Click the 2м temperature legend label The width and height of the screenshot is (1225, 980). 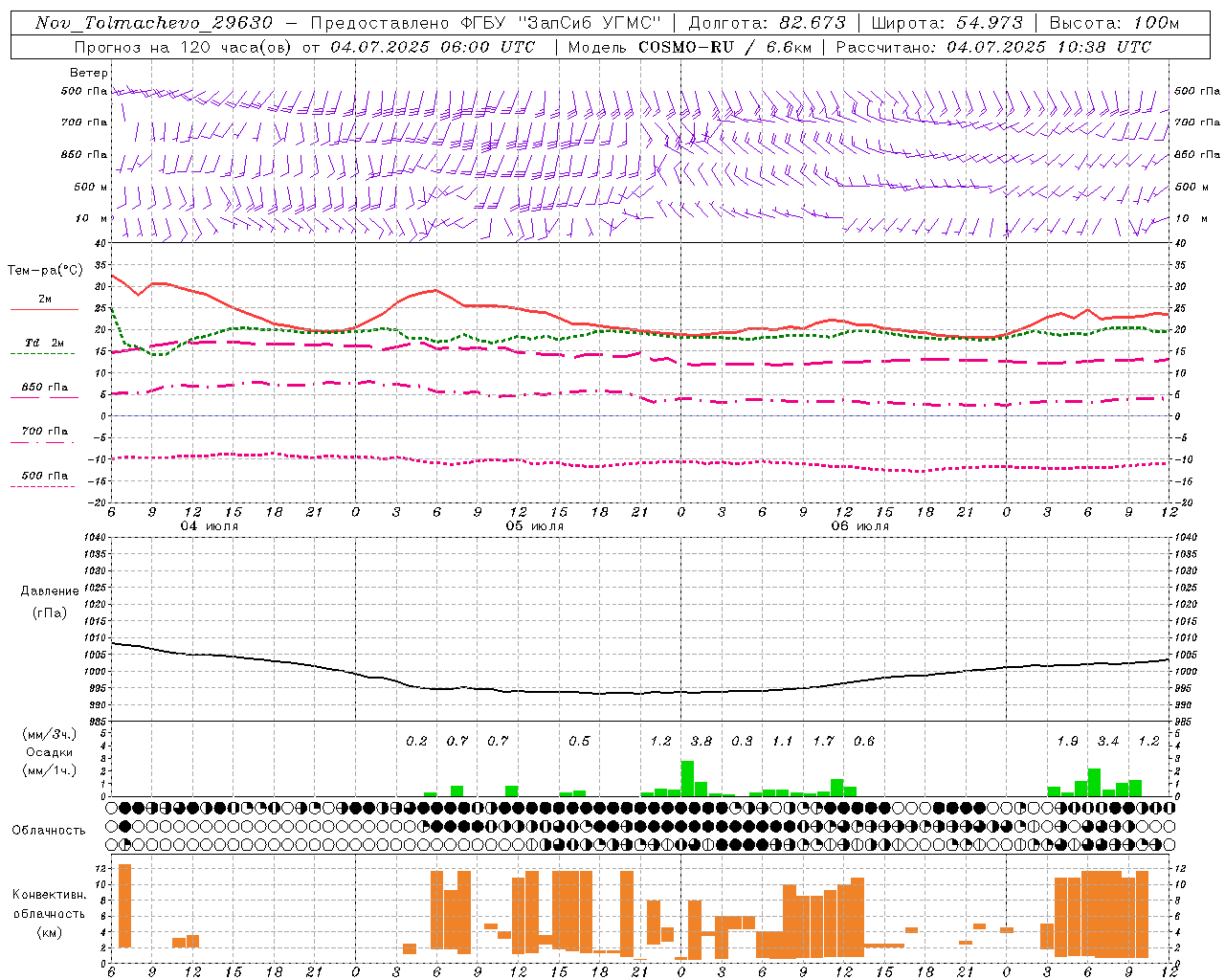[x=45, y=300]
